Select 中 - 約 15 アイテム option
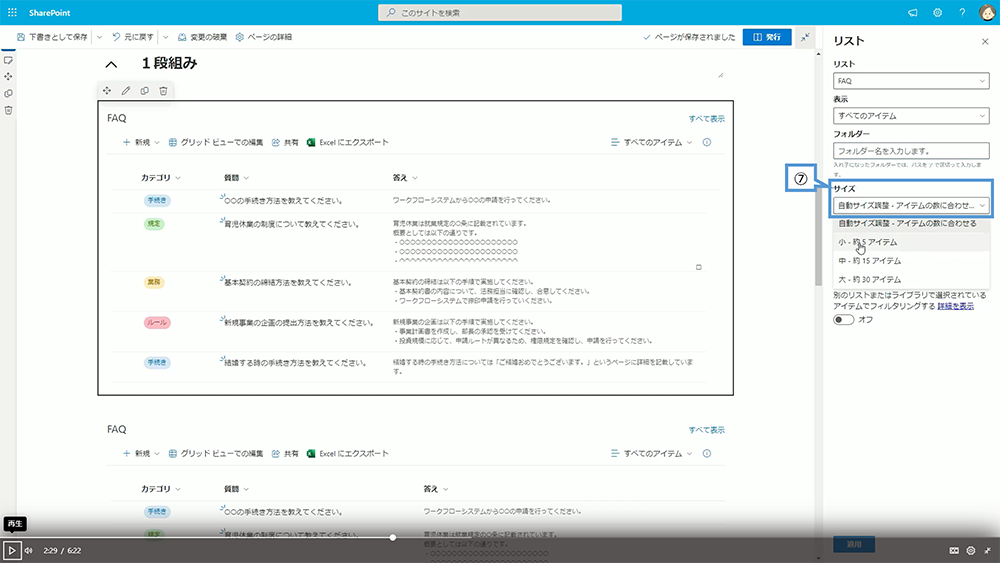Image resolution: width=1000 pixels, height=563 pixels. [x=911, y=261]
